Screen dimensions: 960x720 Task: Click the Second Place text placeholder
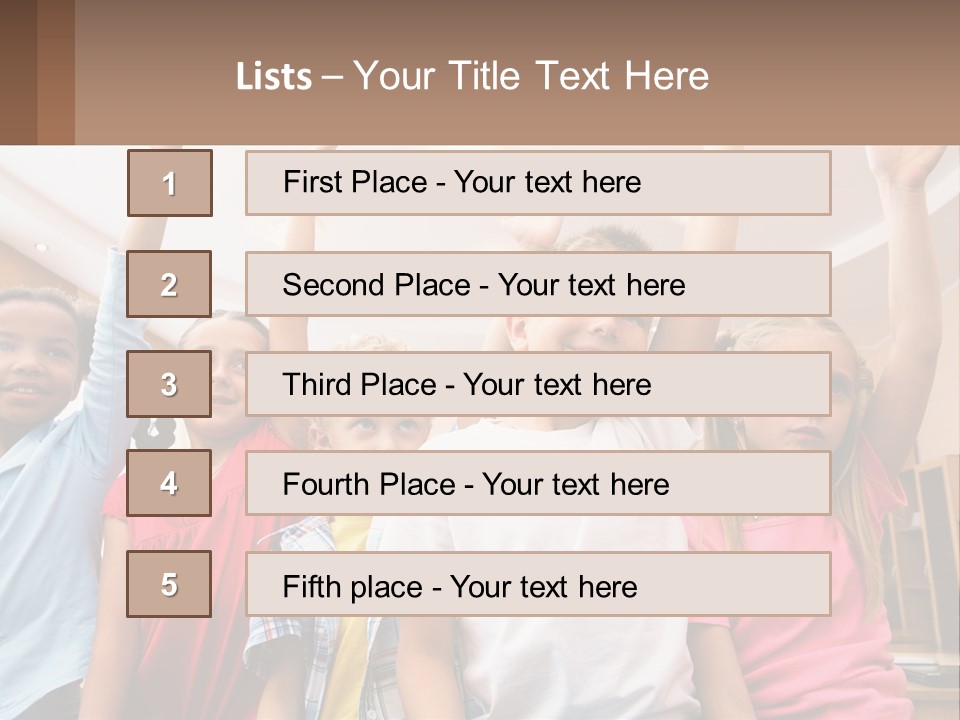point(538,285)
